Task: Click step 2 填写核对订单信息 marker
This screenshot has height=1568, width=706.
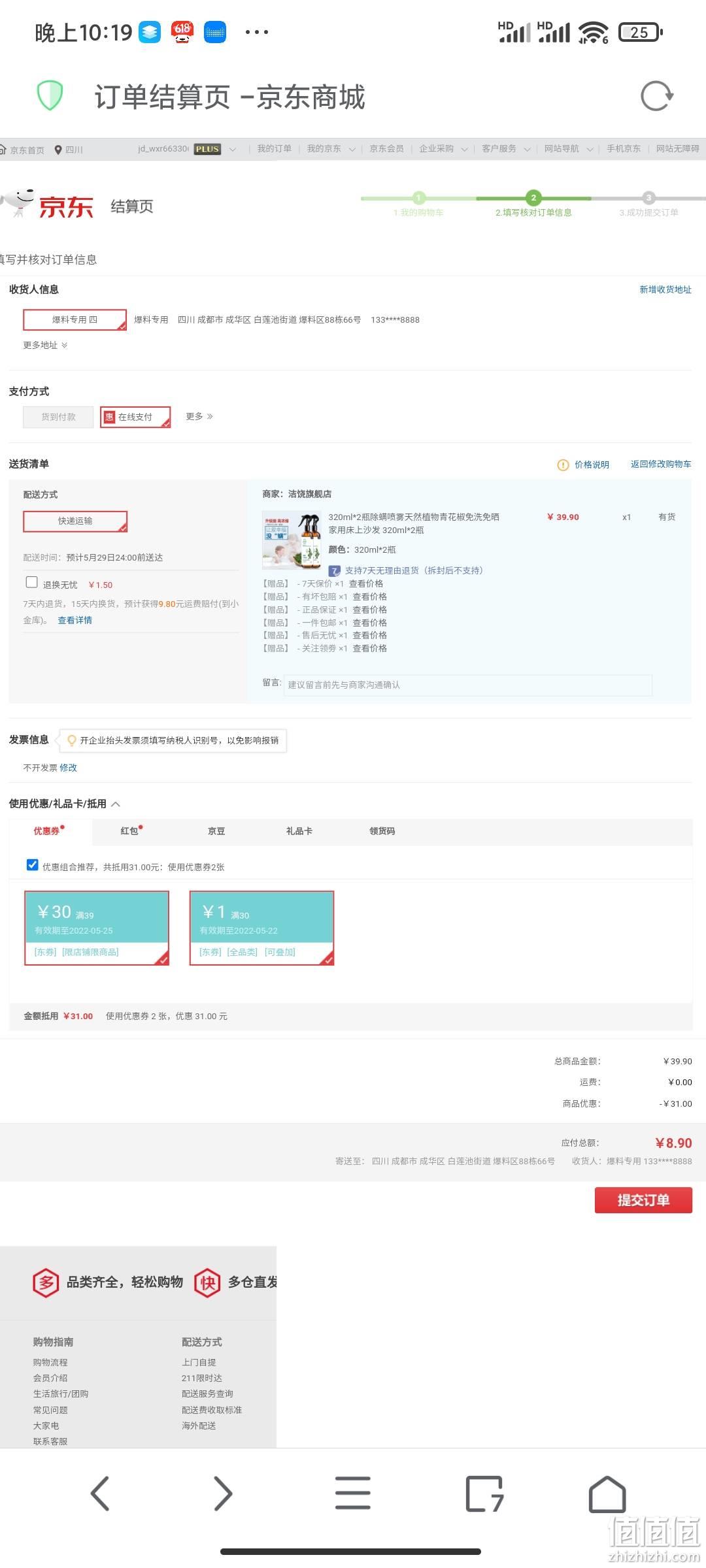Action: click(x=533, y=198)
